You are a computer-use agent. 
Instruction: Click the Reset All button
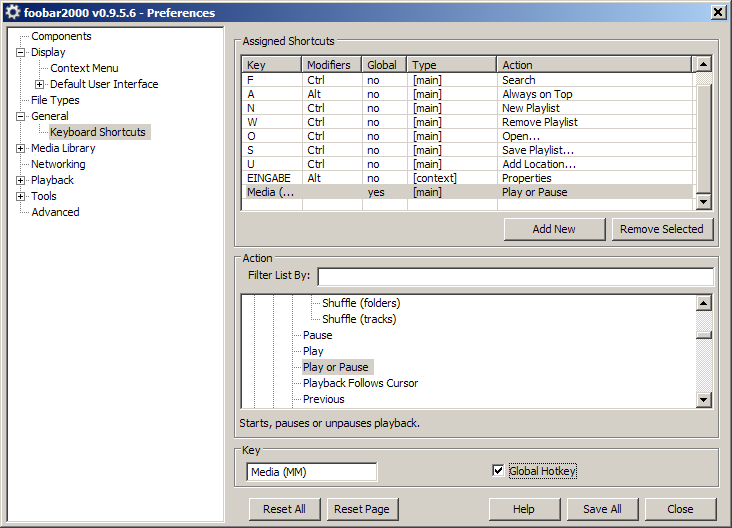pos(284,509)
